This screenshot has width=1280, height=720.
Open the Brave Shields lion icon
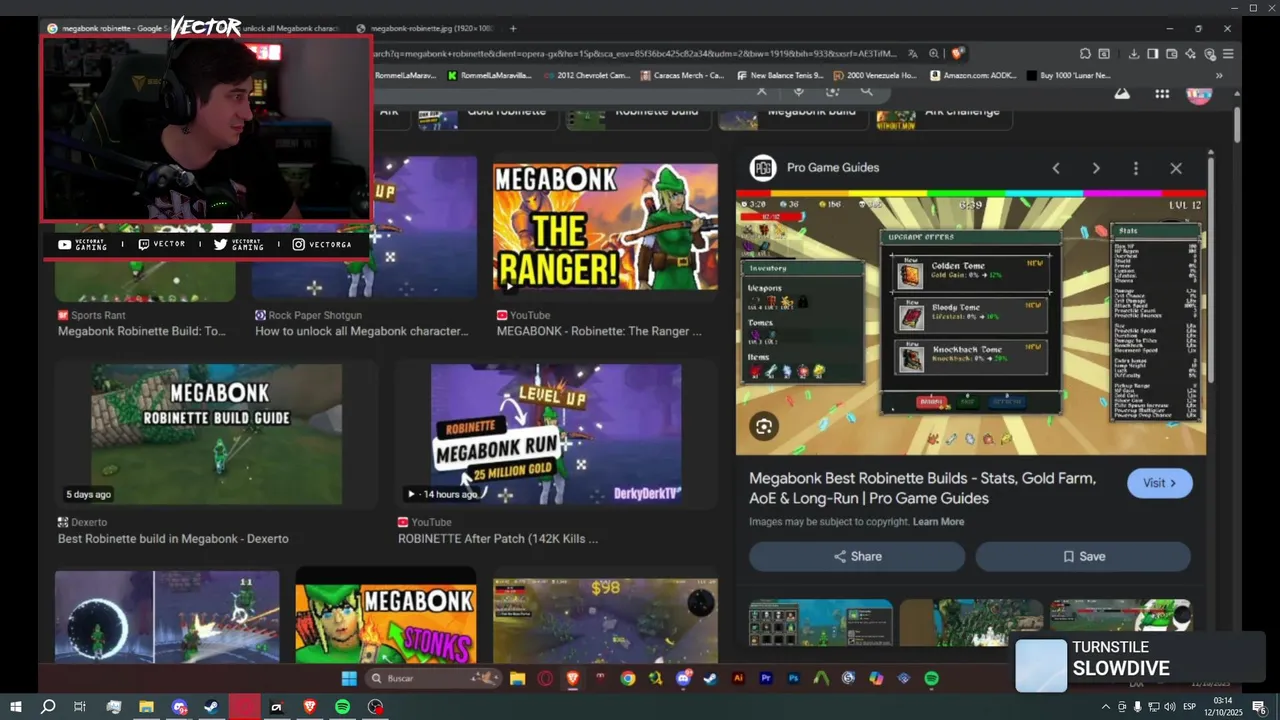(x=957, y=54)
